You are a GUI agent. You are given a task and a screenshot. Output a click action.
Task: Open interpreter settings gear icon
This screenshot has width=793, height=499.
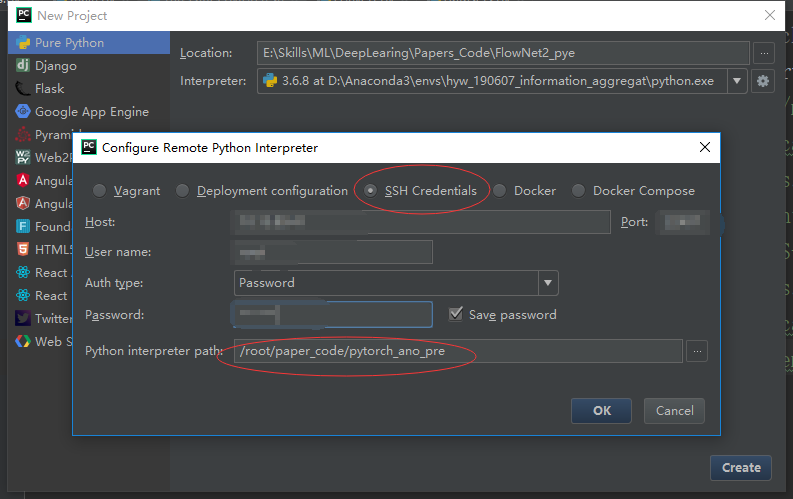point(763,81)
